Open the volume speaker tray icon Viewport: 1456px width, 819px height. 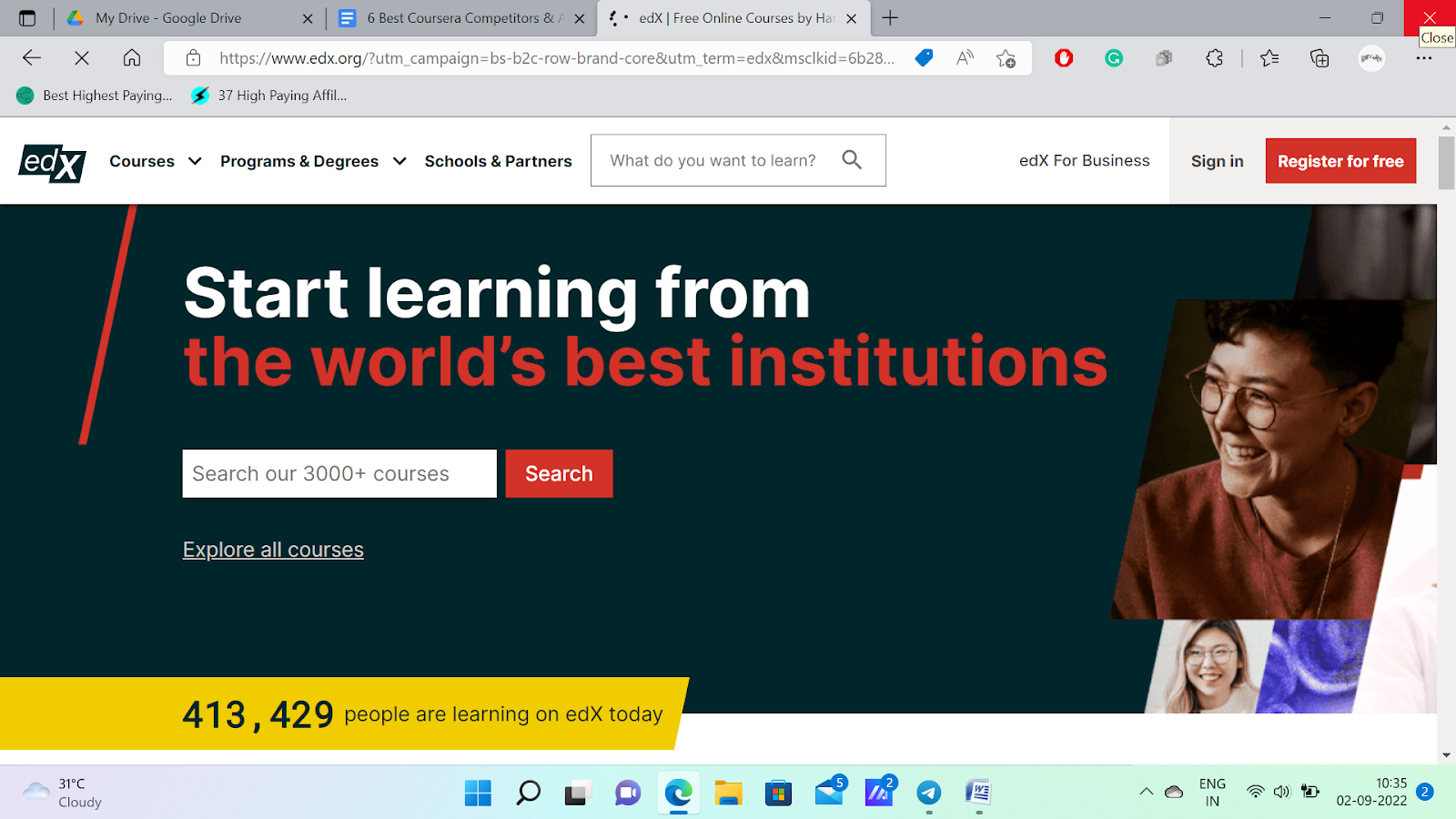point(1282,792)
